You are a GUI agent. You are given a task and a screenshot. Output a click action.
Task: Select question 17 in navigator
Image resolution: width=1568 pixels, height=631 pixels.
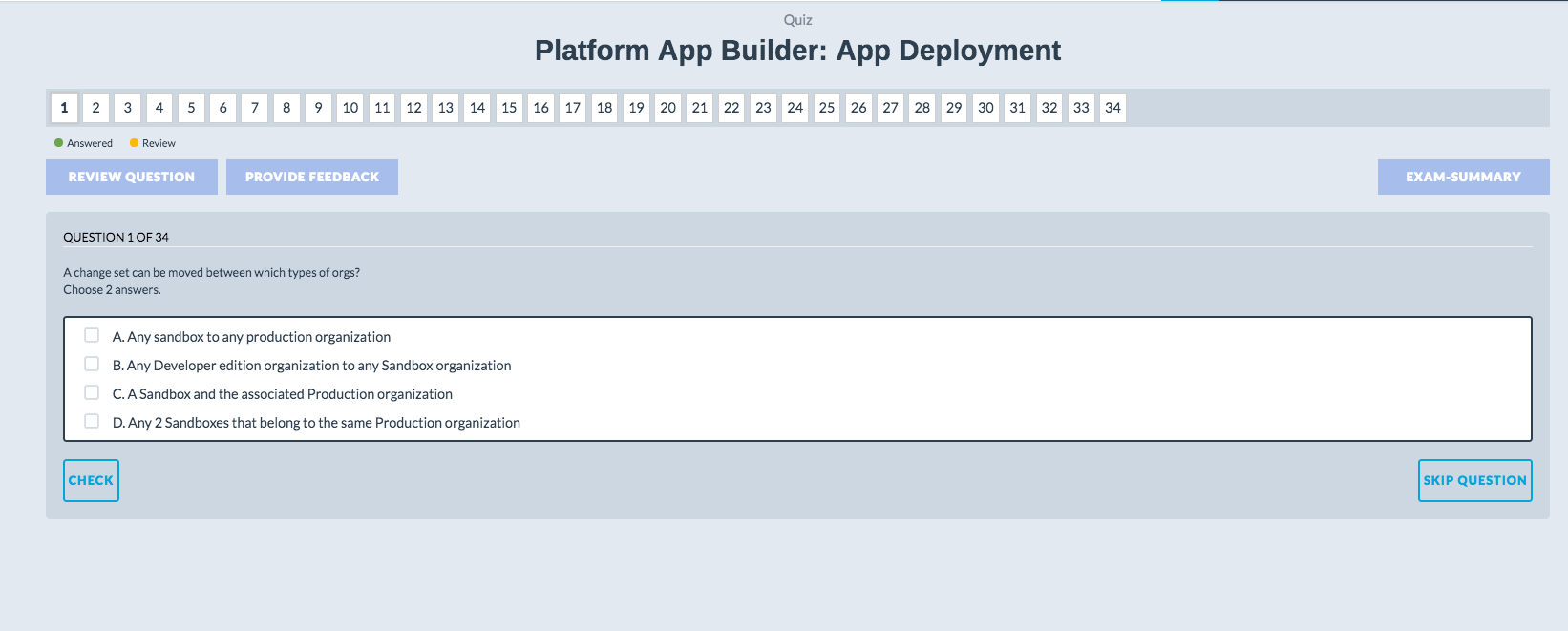coord(573,108)
